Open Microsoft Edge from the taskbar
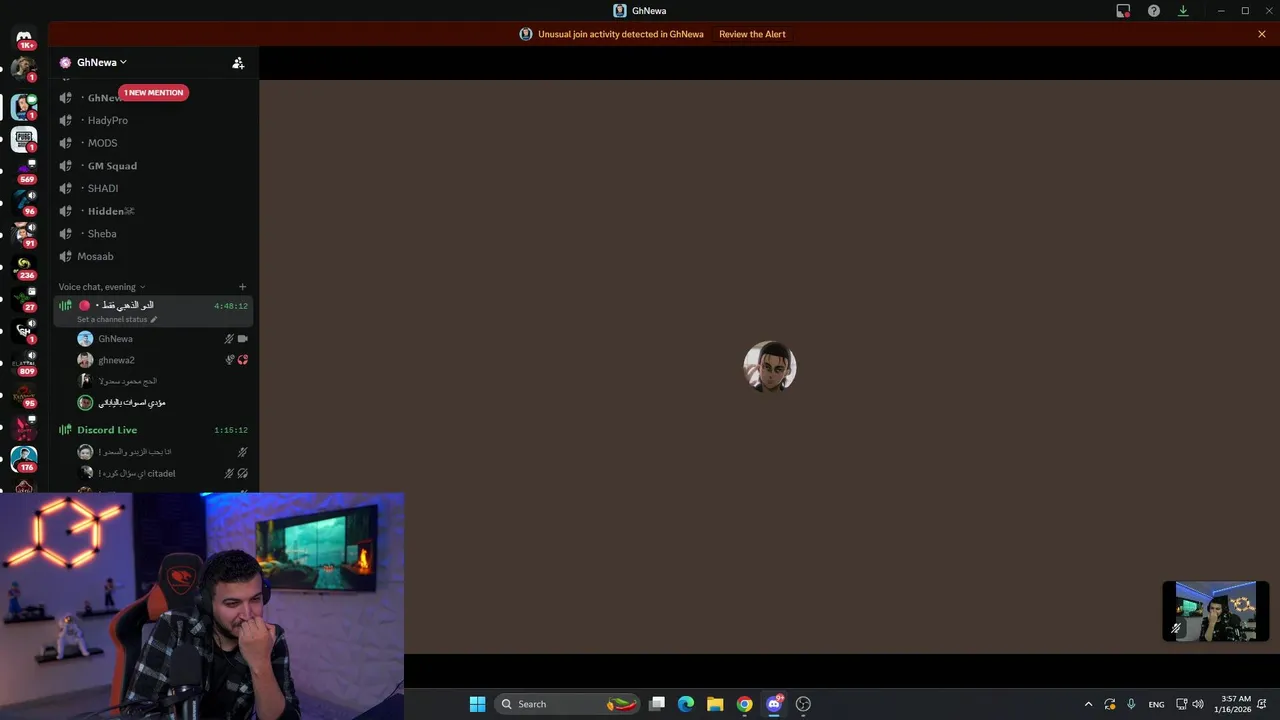 point(686,704)
